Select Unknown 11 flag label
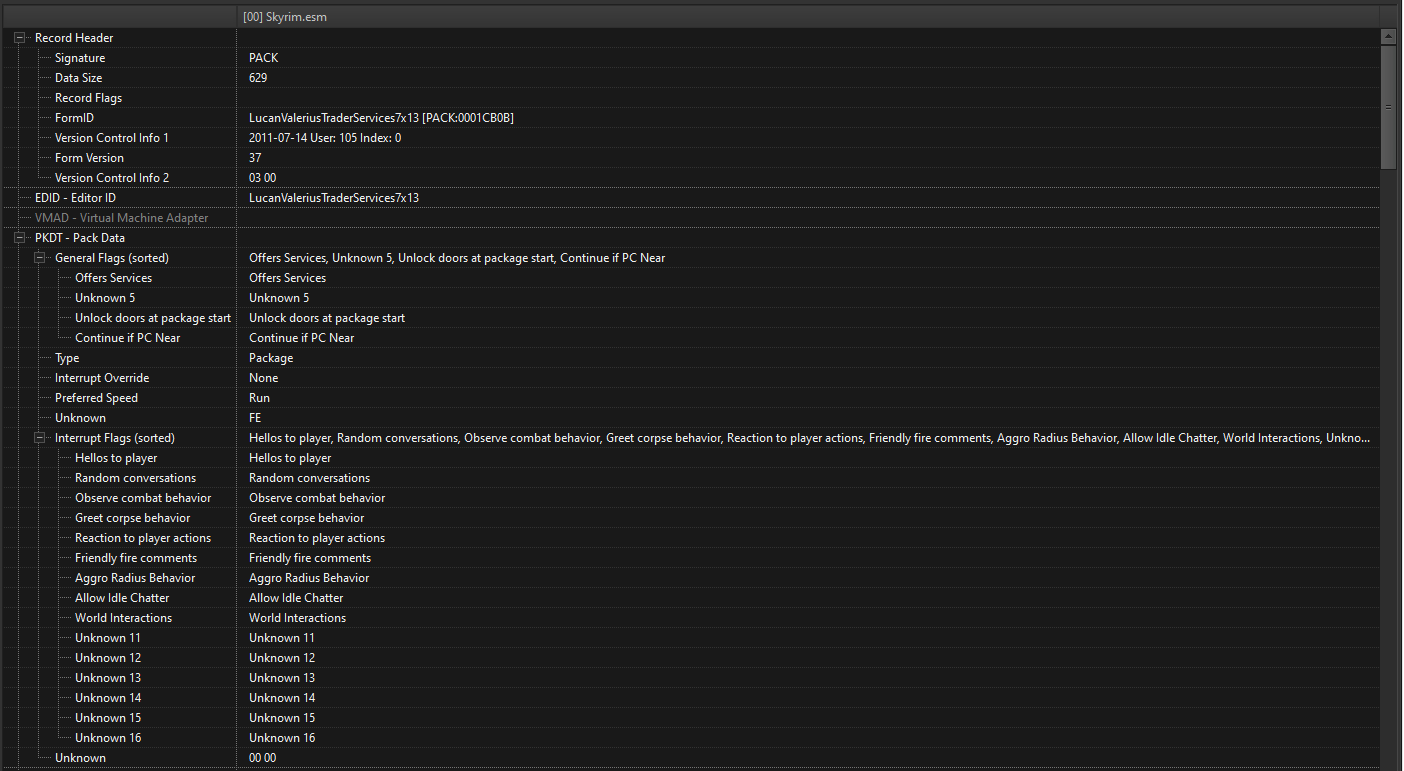Screen dimensions: 1404x771 coord(108,638)
